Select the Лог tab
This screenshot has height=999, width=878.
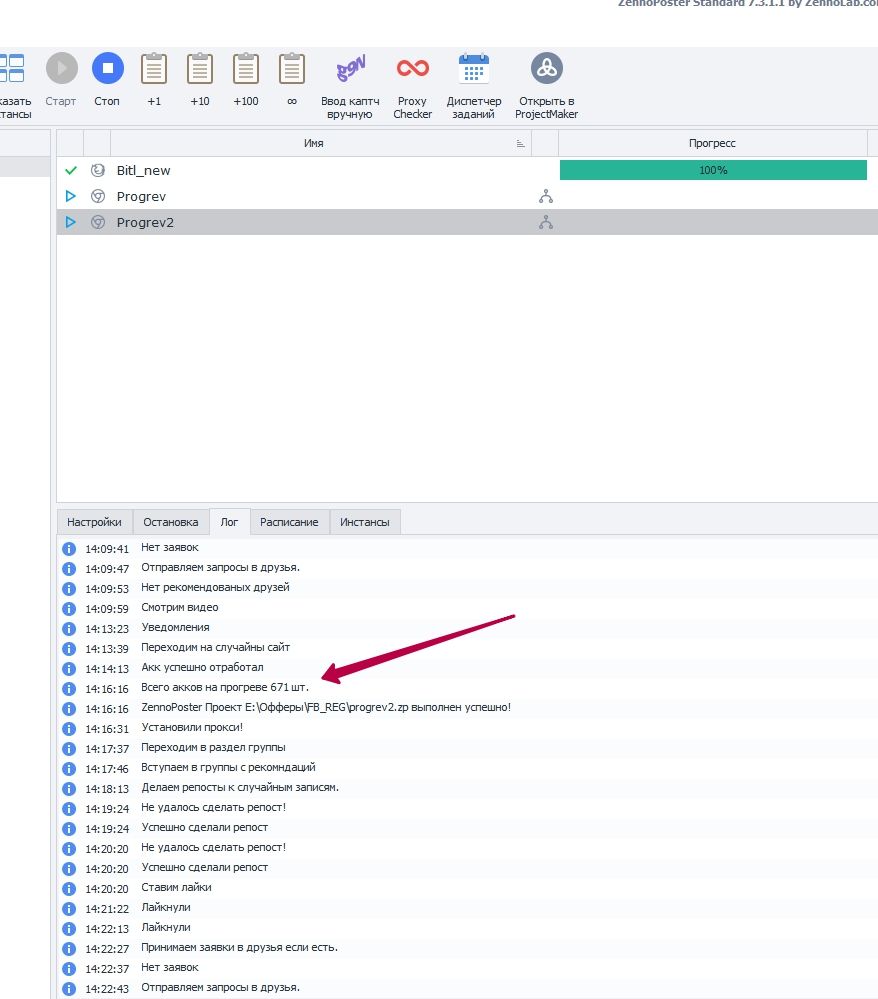(x=229, y=522)
